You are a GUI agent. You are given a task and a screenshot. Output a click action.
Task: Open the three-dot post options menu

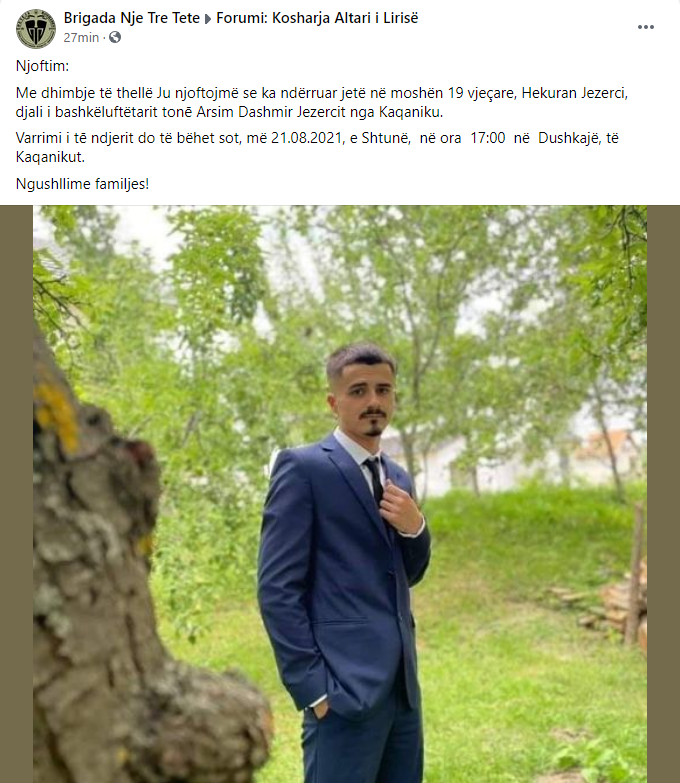pos(646,27)
